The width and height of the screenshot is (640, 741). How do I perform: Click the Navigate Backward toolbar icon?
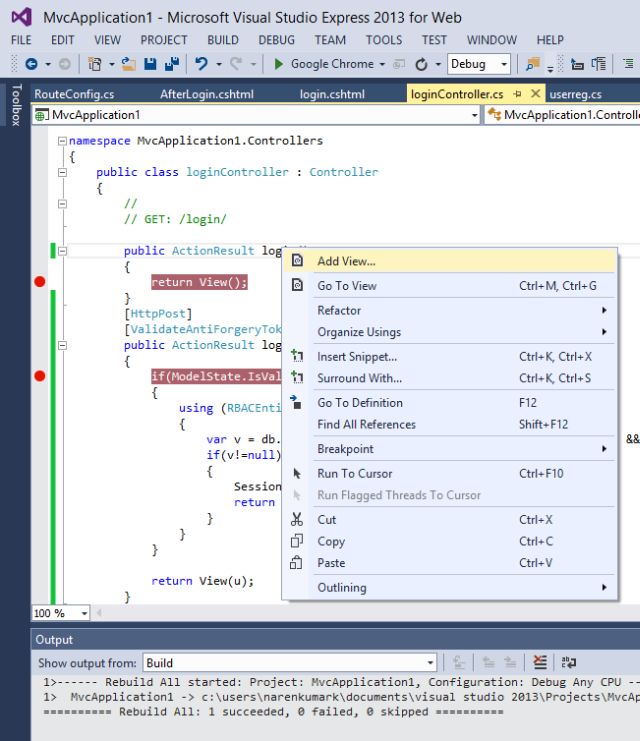pos(31,64)
